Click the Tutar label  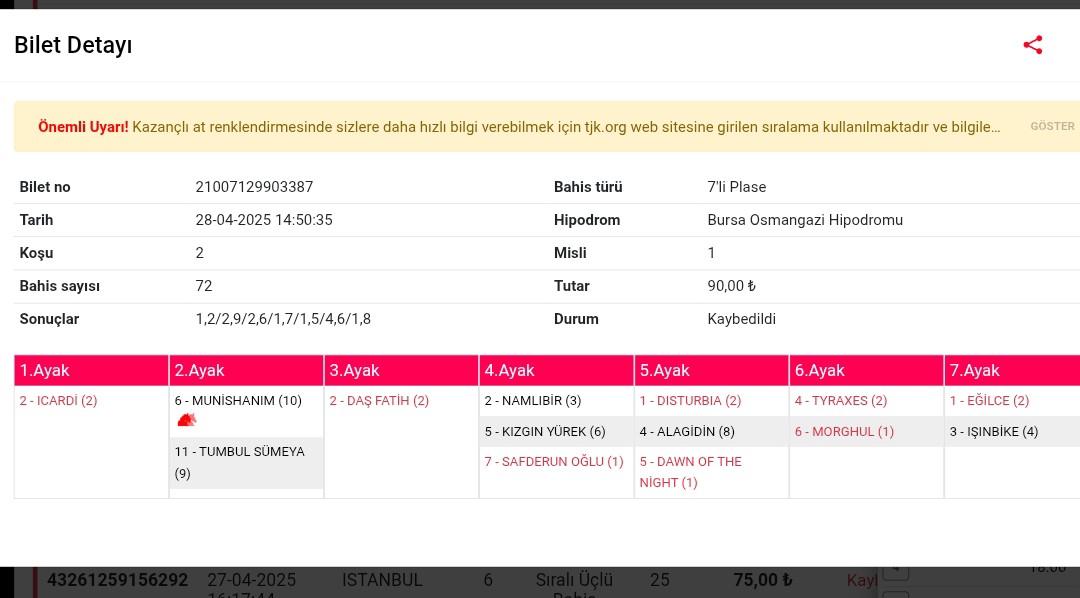tap(572, 286)
